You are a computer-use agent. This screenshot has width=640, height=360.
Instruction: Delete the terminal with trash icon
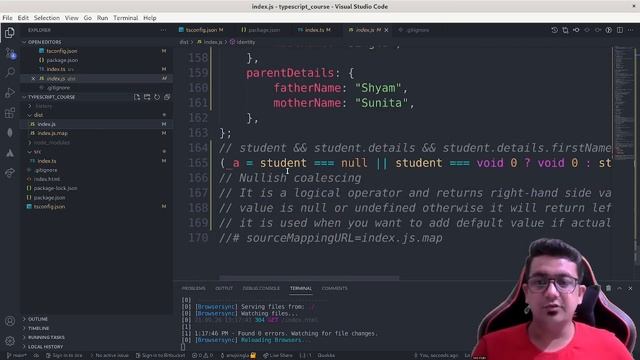pos(609,288)
